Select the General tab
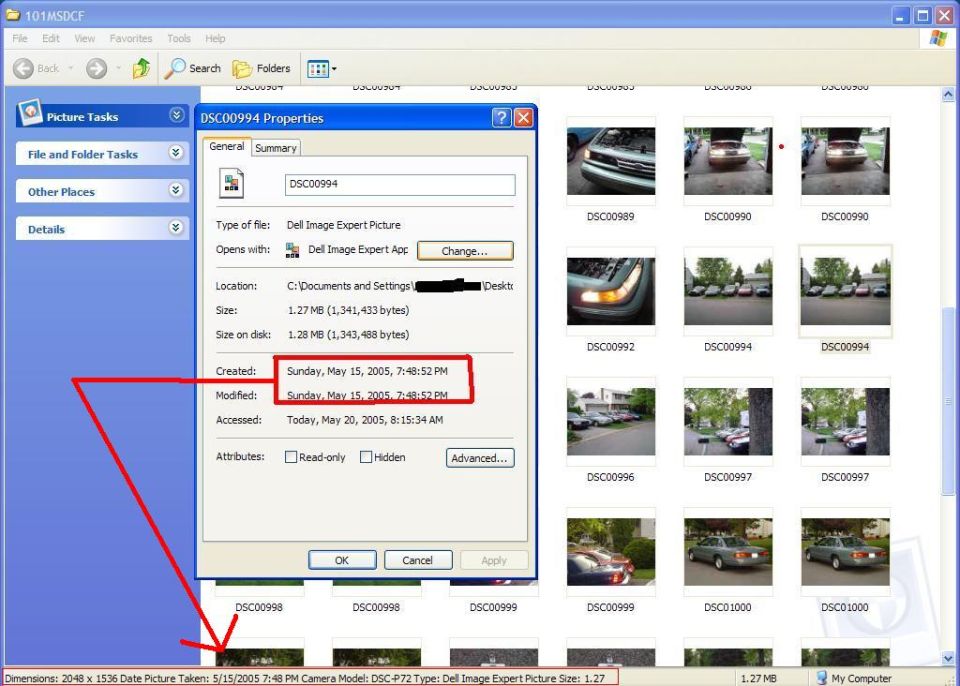This screenshot has width=960, height=686. (227, 146)
